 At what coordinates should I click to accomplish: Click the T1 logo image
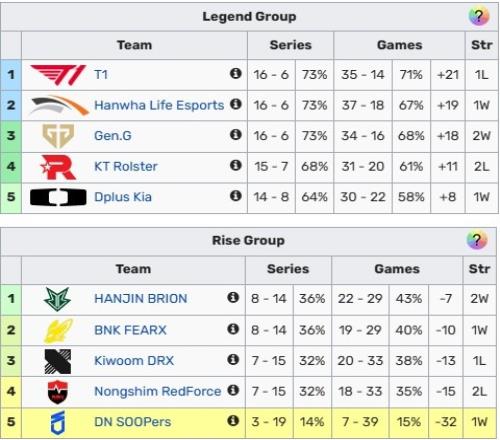coord(58,75)
